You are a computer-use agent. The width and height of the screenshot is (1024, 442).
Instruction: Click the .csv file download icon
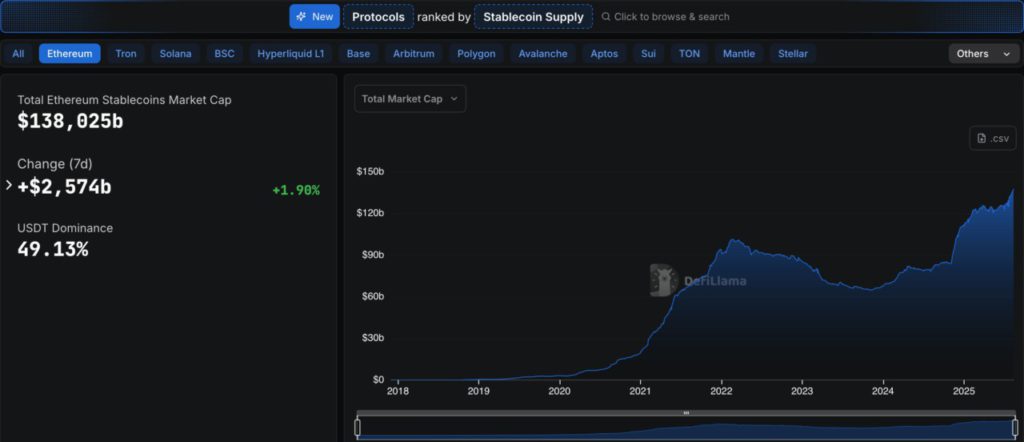click(x=982, y=138)
